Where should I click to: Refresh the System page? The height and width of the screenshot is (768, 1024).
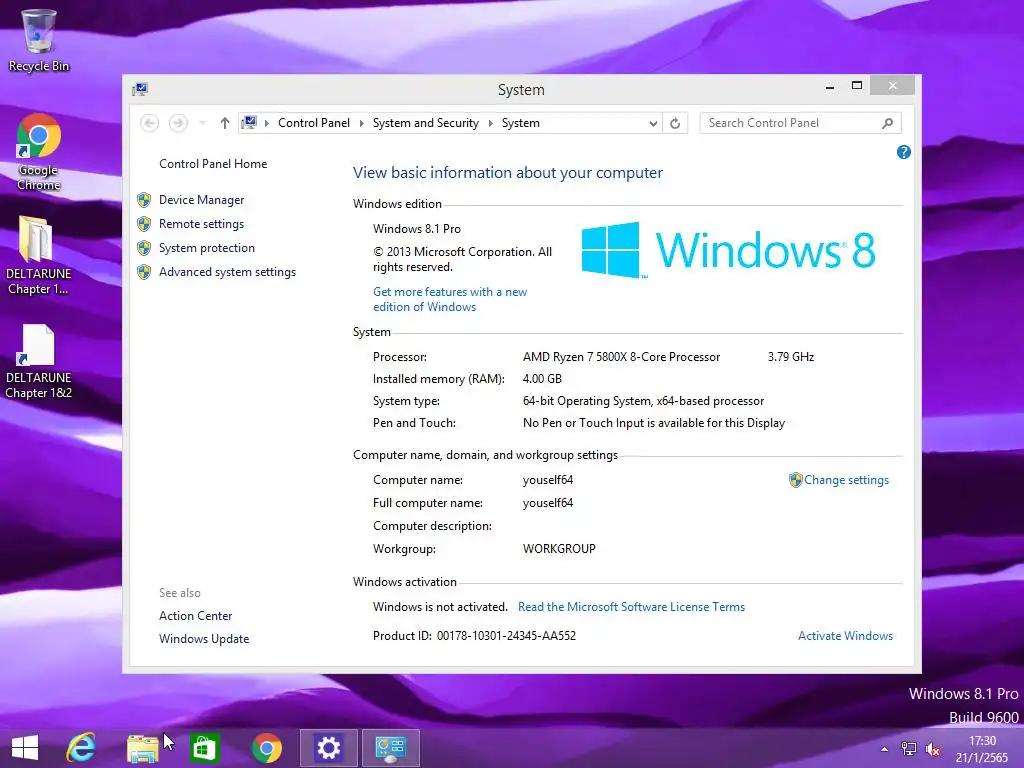pyautogui.click(x=675, y=123)
